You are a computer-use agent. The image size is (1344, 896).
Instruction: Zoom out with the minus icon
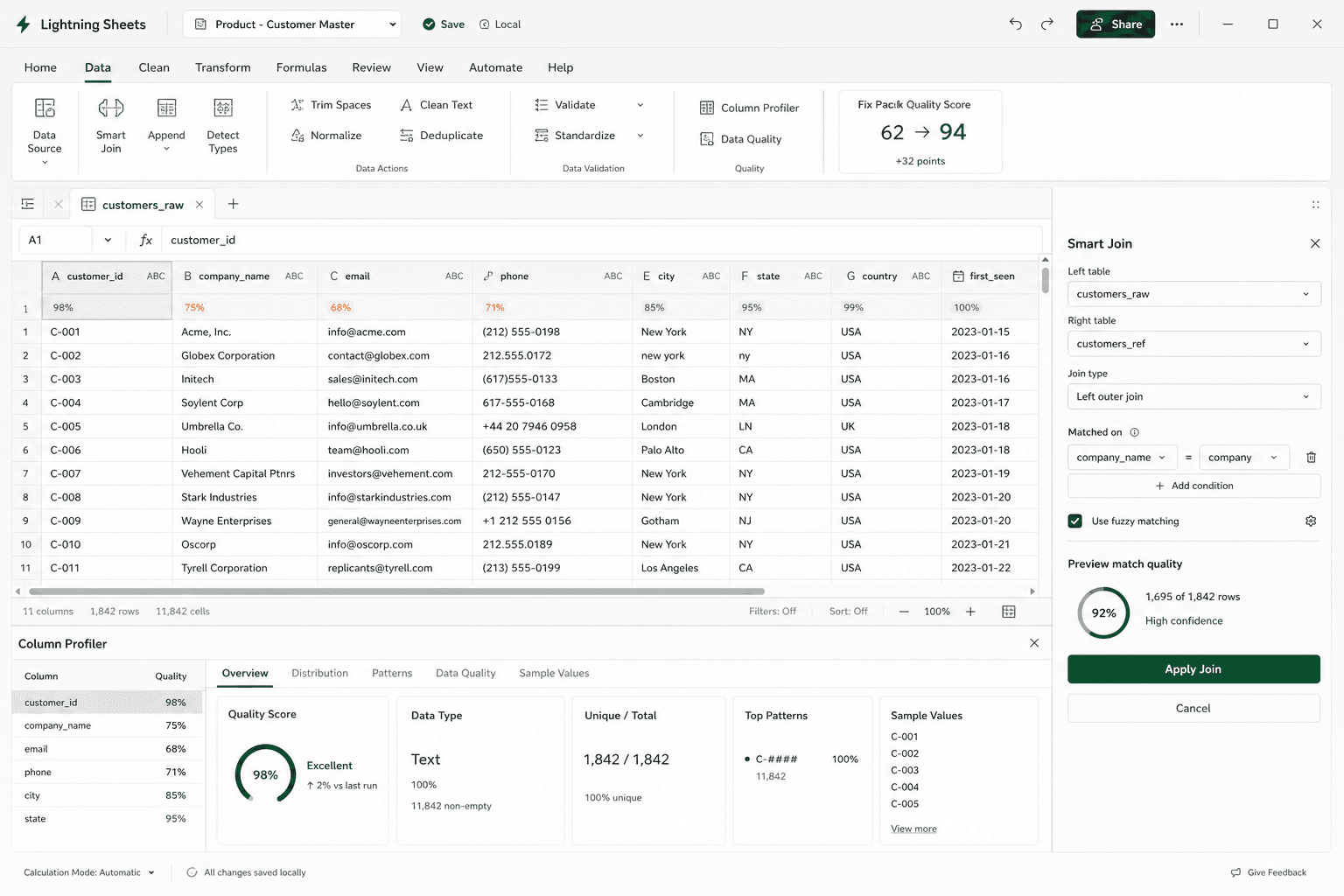pyautogui.click(x=904, y=612)
